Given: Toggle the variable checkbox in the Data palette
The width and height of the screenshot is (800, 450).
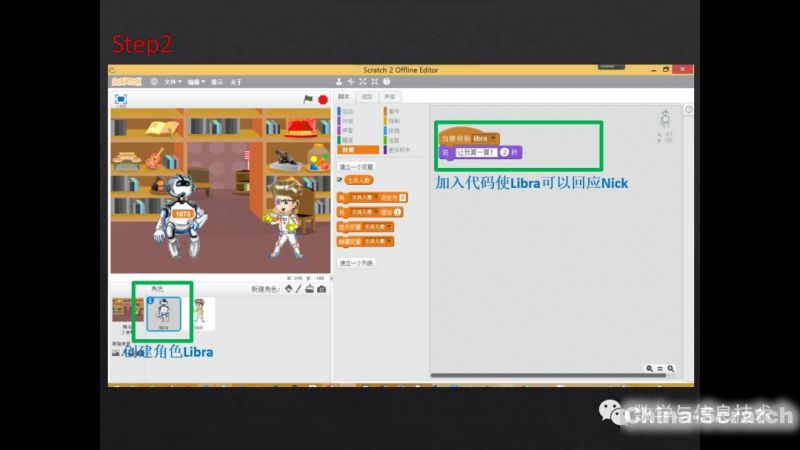Looking at the screenshot, I should tap(340, 180).
